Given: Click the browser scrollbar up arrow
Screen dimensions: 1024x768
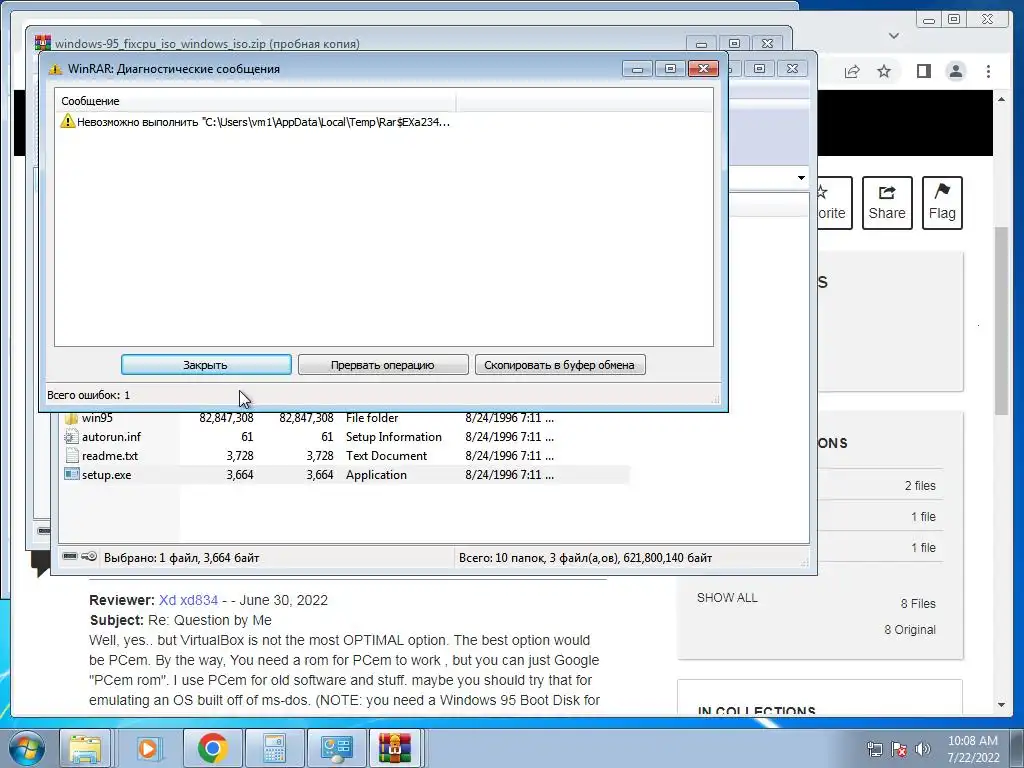Looking at the screenshot, I should point(1001,99).
